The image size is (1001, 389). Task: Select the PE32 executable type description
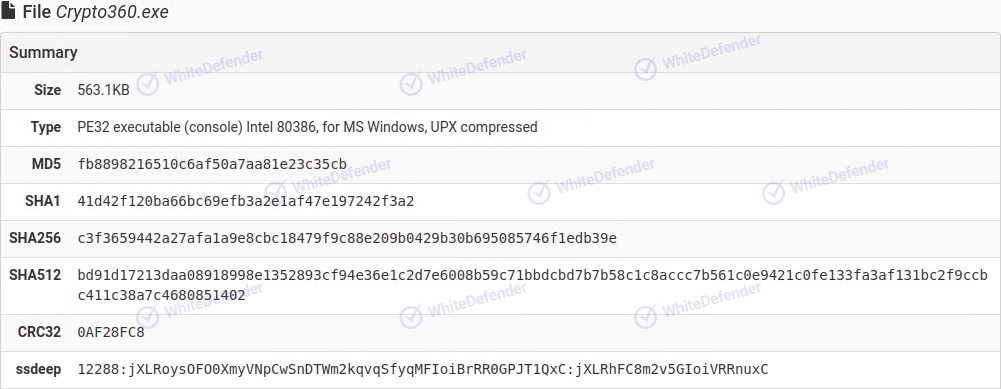coord(308,127)
